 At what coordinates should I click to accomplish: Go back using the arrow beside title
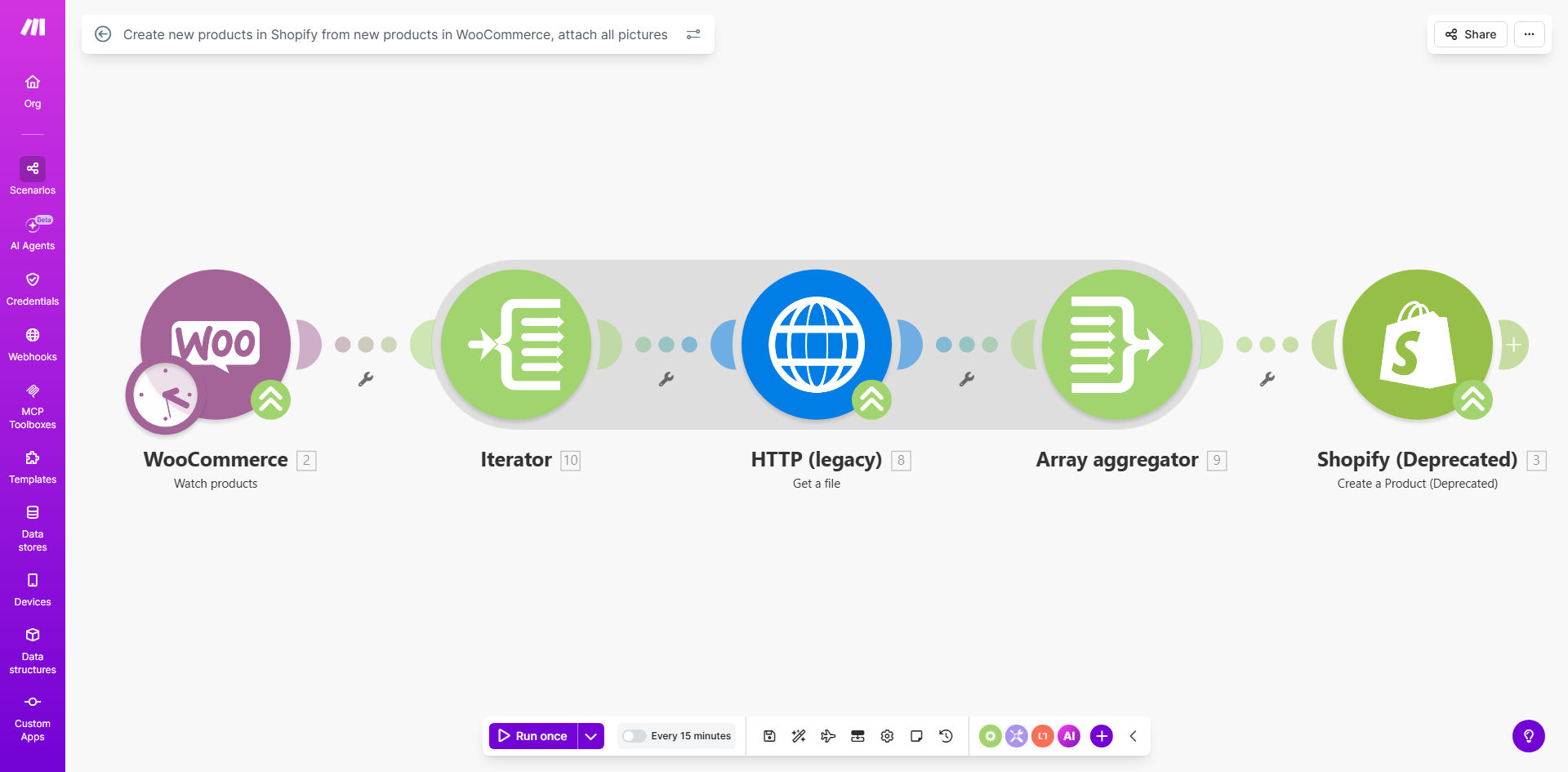tap(103, 34)
